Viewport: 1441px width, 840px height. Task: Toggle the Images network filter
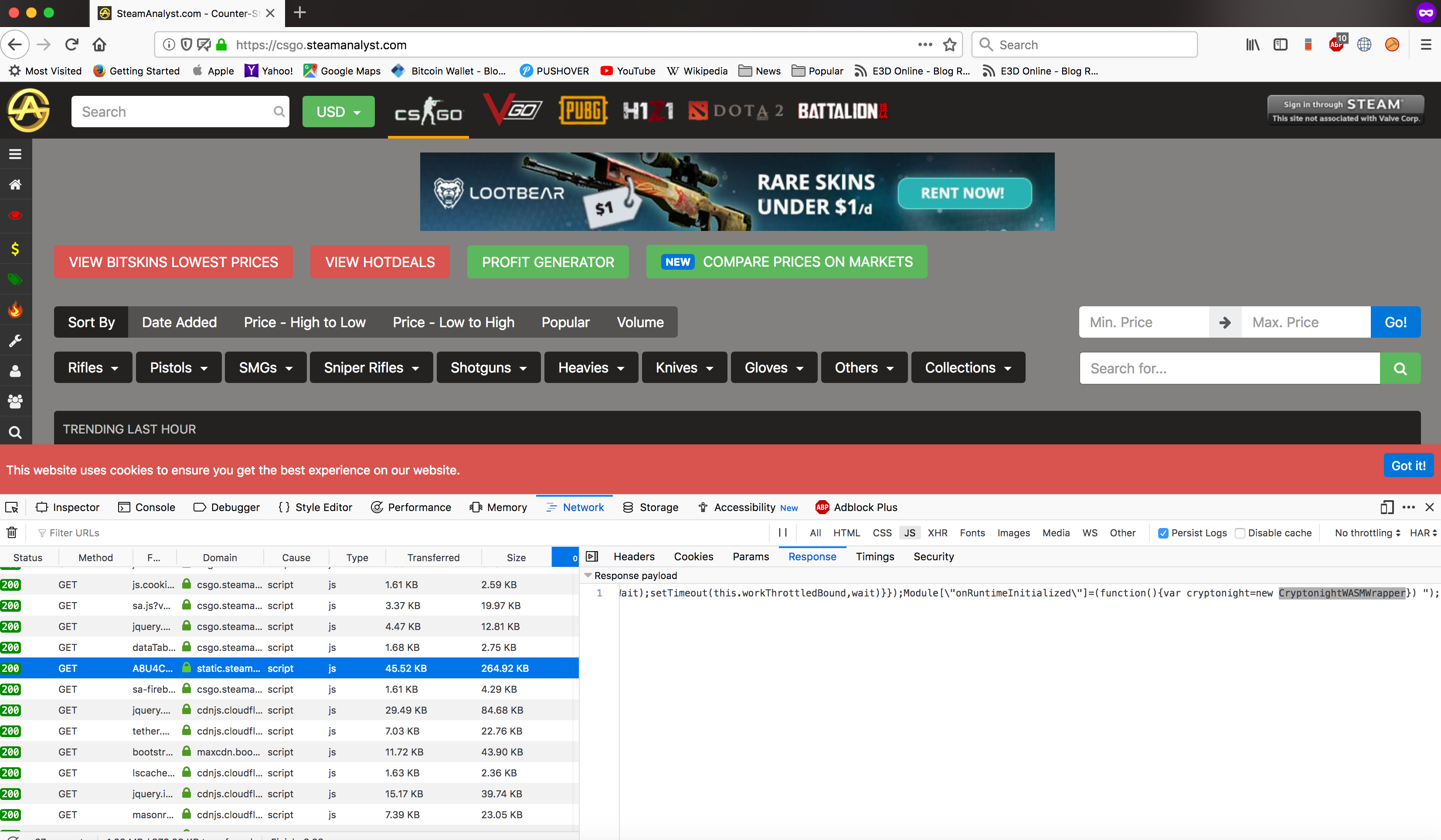(1013, 532)
